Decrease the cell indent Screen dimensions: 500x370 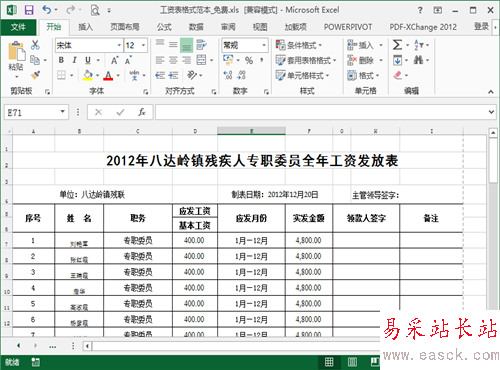(160, 75)
